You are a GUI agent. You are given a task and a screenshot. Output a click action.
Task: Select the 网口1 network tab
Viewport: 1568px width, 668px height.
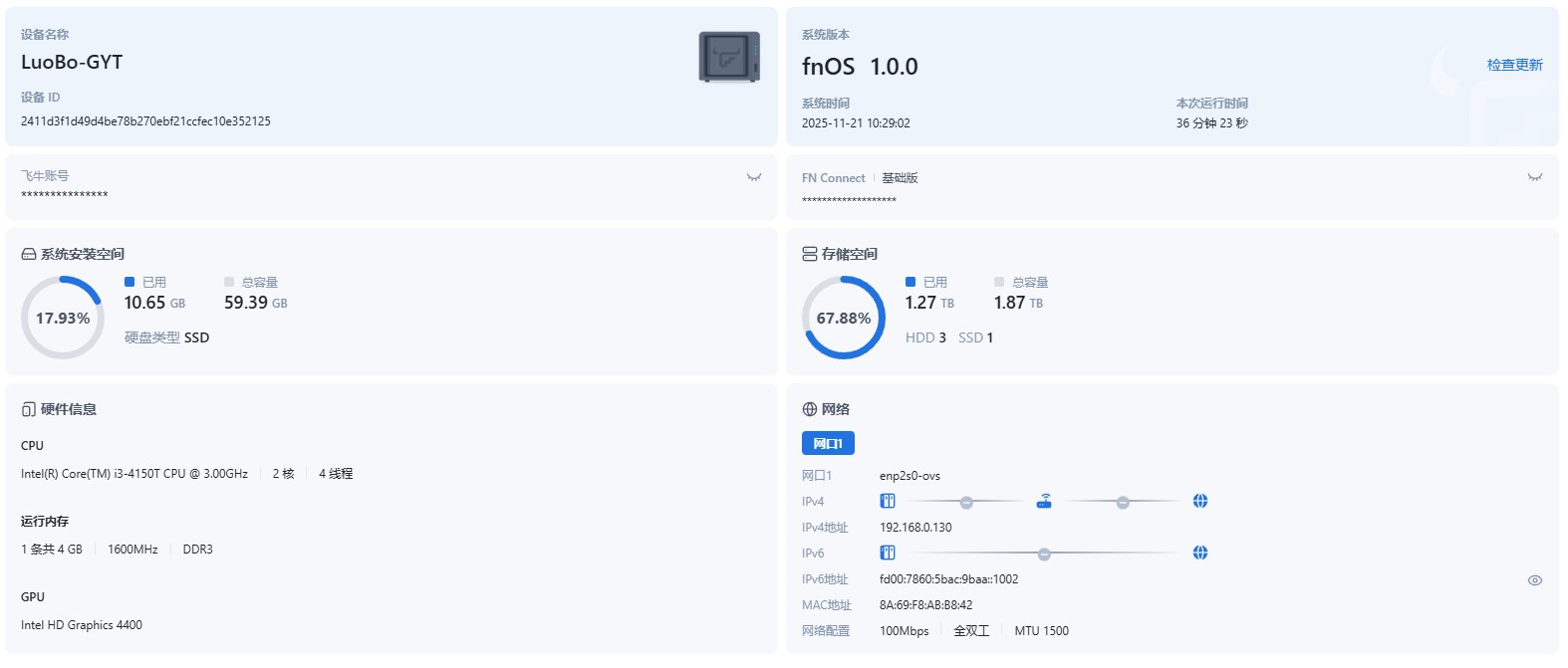(x=828, y=443)
